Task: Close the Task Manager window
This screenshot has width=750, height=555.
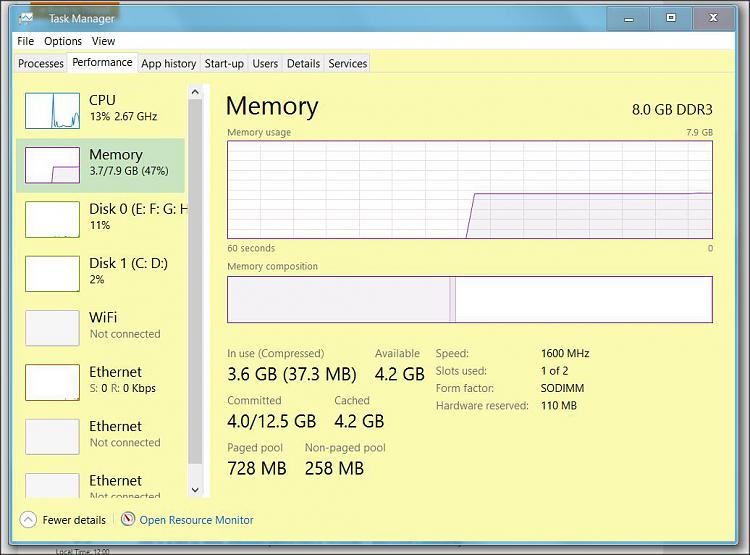Action: click(x=713, y=18)
